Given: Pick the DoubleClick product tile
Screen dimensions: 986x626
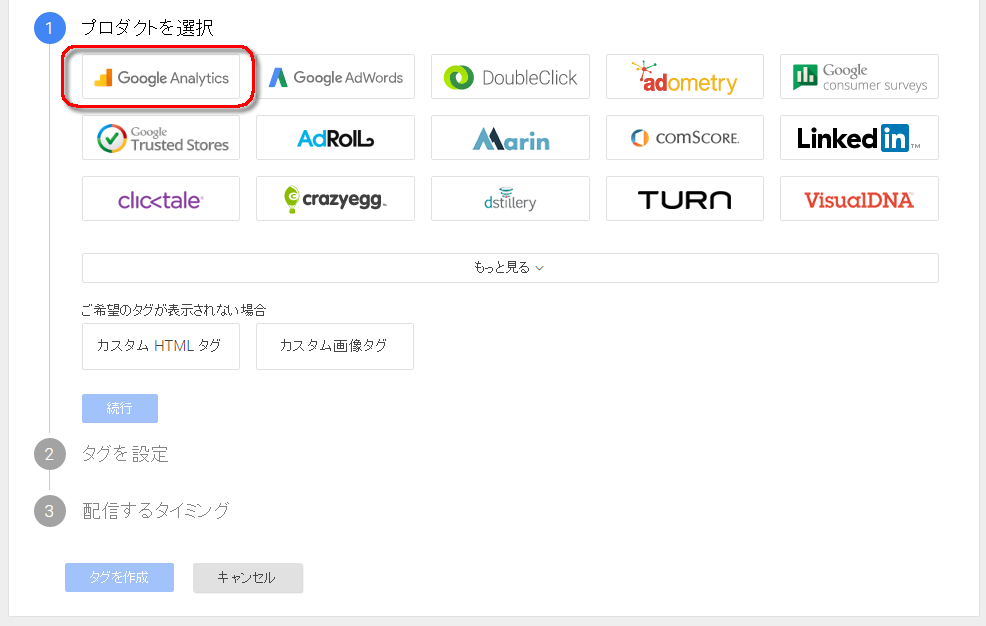Looking at the screenshot, I should 510,77.
